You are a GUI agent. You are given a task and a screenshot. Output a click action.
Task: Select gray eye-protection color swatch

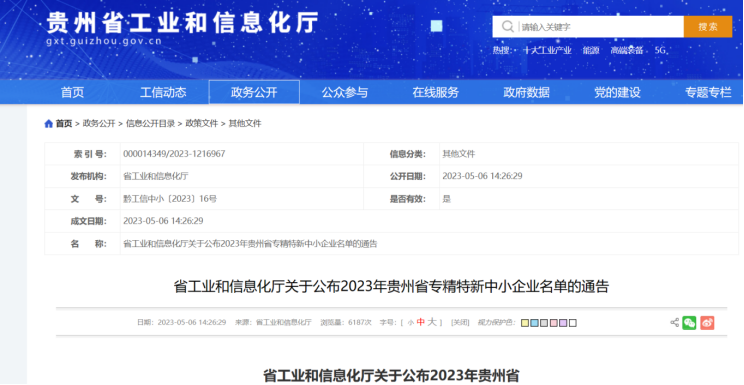pos(544,323)
